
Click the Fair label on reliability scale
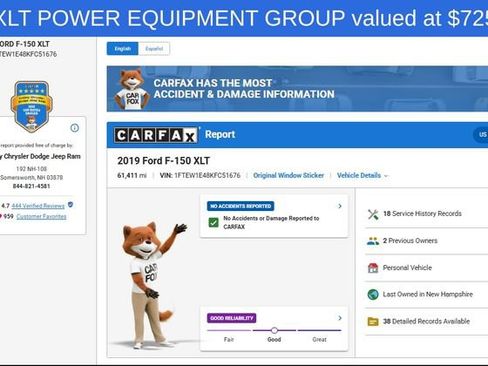[x=229, y=339]
